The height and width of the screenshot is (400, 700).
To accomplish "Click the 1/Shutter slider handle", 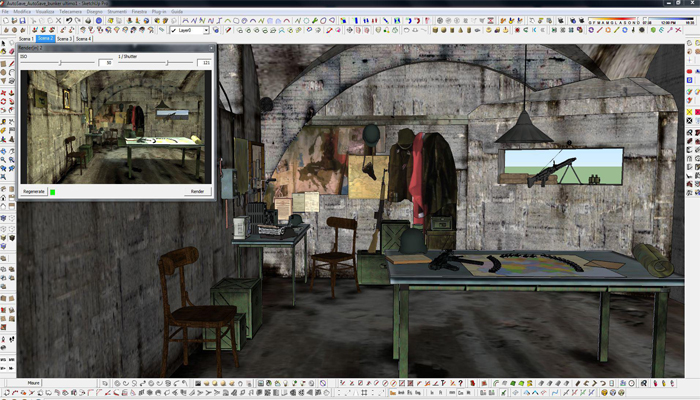I will click(x=166, y=62).
